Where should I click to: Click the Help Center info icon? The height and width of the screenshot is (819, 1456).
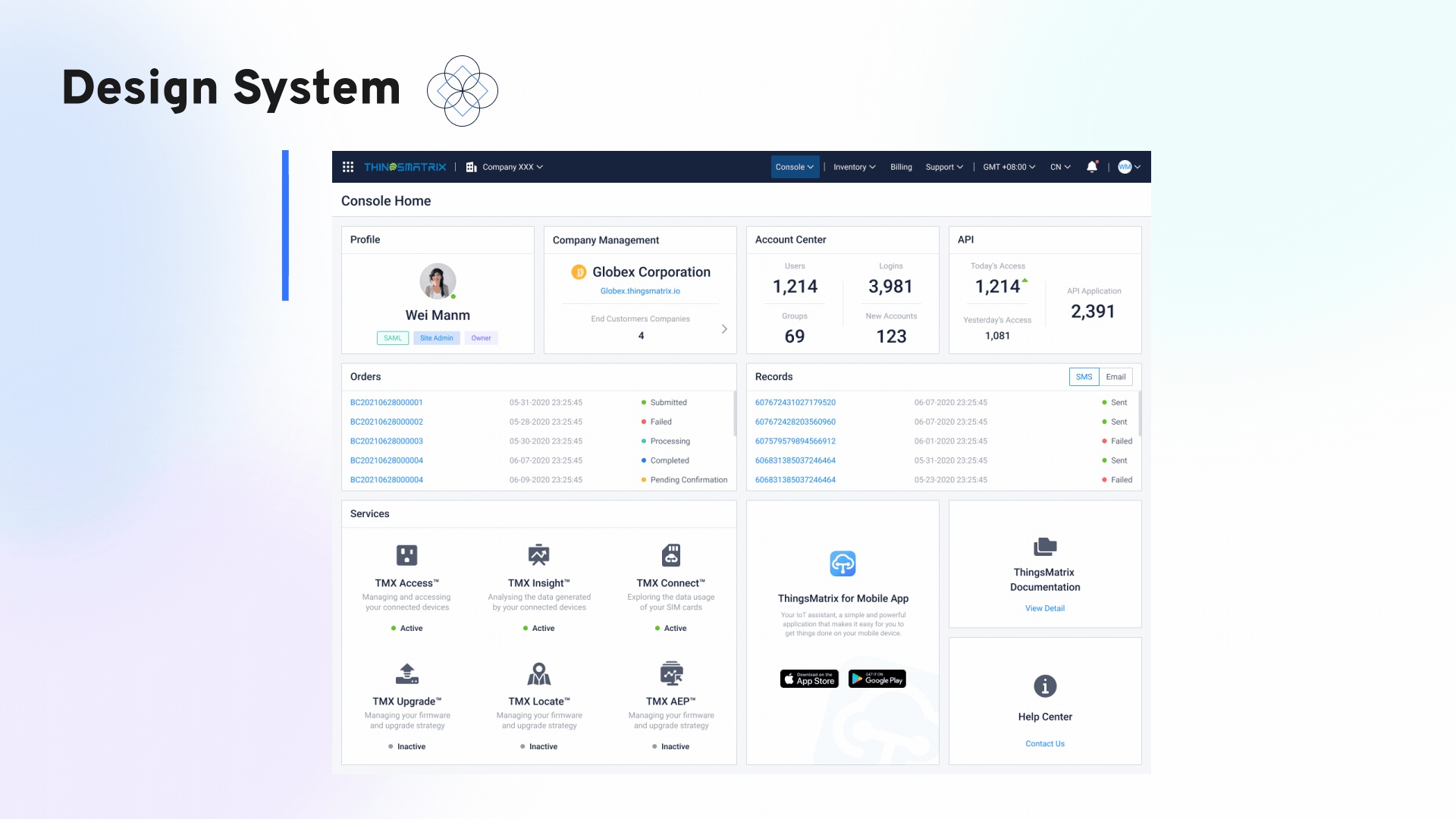(x=1044, y=686)
